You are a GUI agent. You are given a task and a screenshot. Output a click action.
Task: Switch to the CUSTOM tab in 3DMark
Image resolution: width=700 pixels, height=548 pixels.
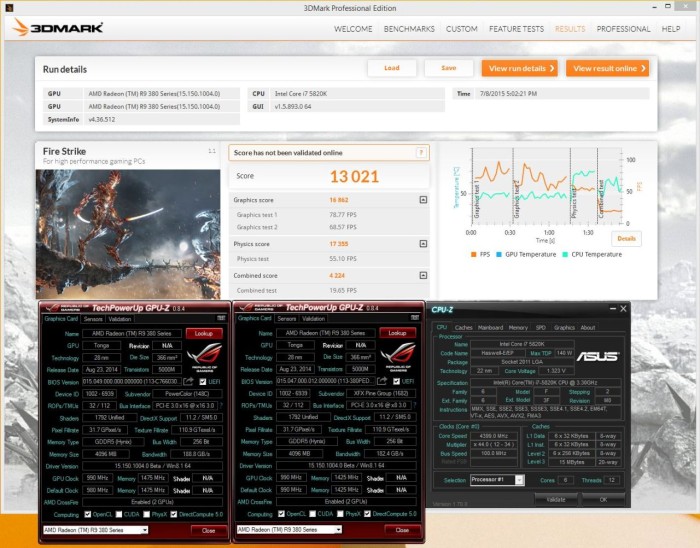coord(462,29)
